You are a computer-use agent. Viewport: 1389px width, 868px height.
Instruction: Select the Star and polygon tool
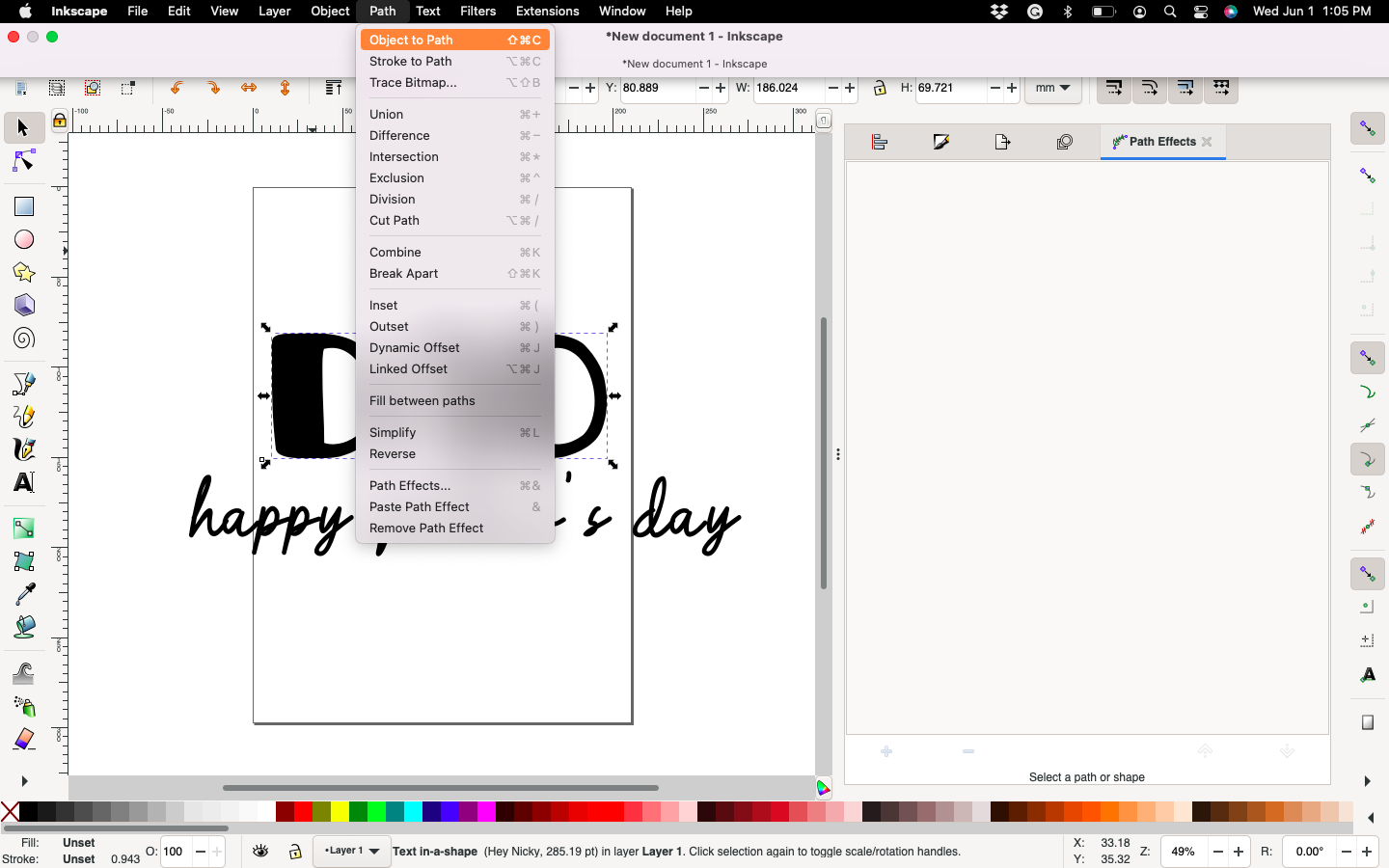pyautogui.click(x=24, y=273)
